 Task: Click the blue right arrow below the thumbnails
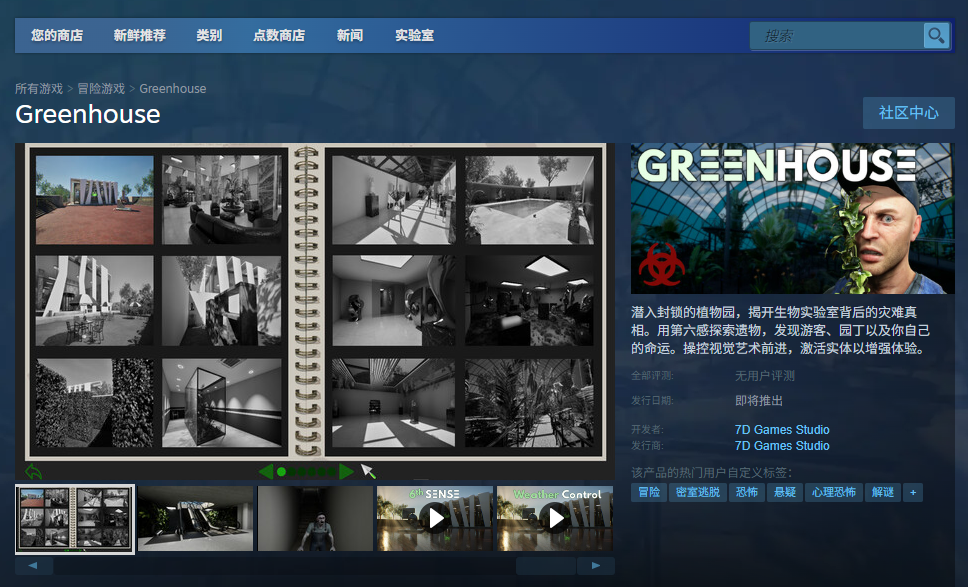[594, 565]
